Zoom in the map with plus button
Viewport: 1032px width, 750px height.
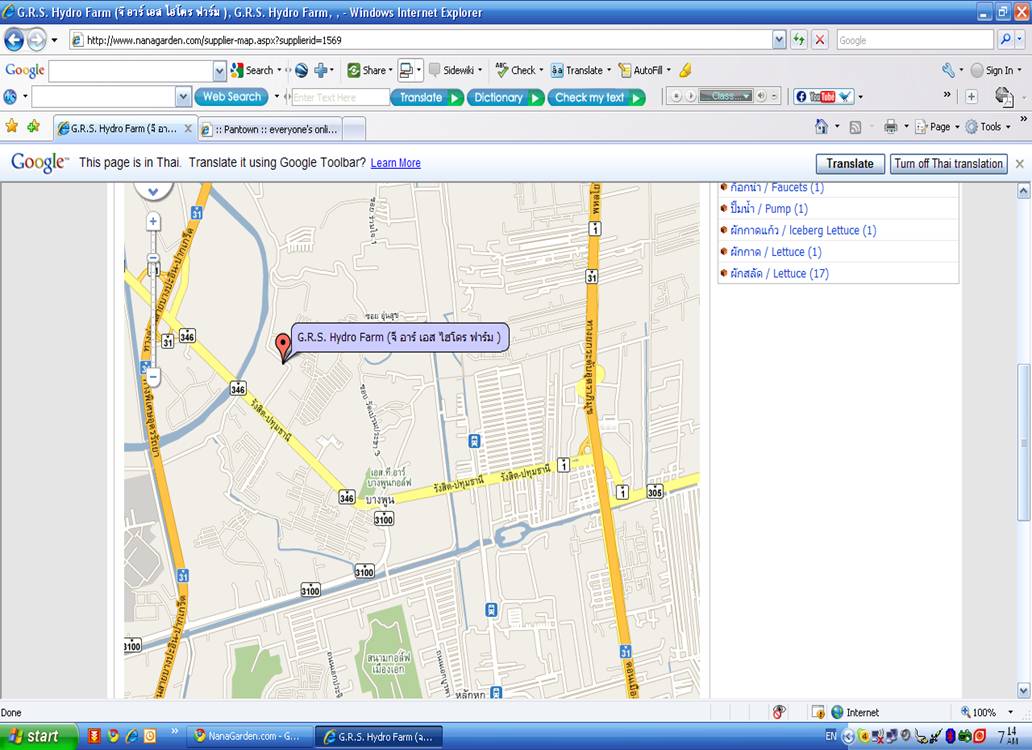(153, 221)
